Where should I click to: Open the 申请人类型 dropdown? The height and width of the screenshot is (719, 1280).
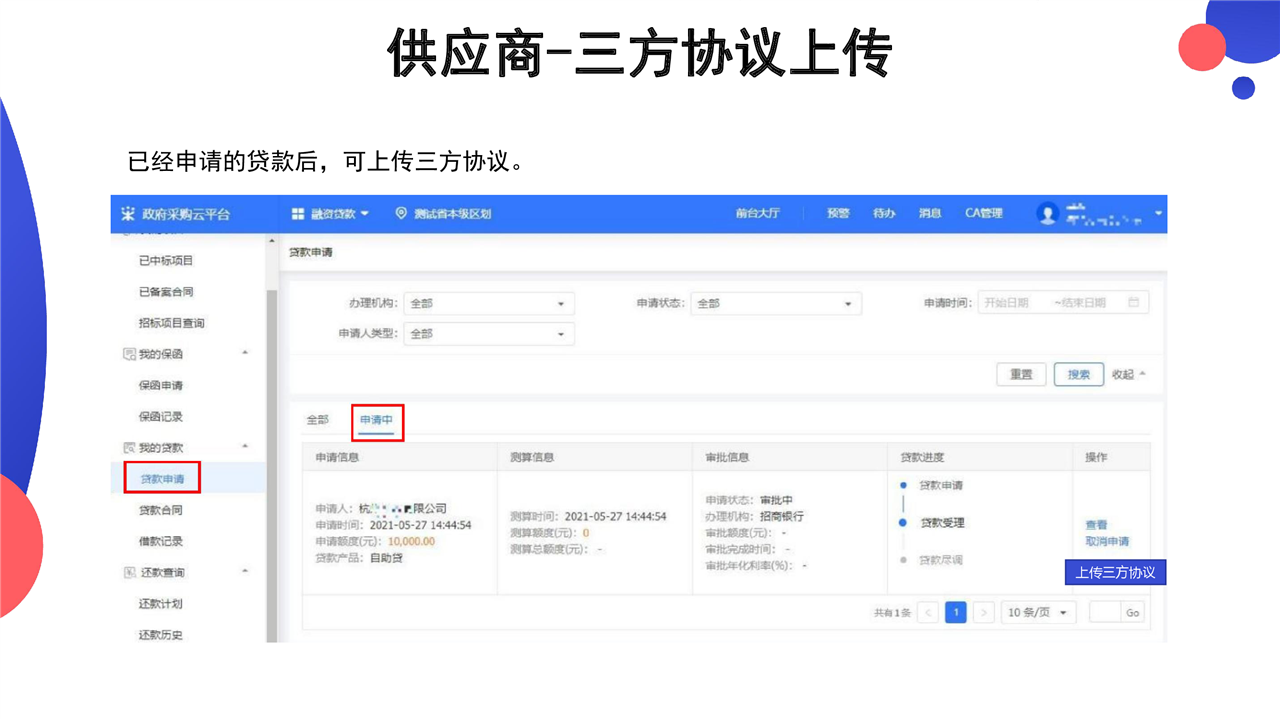tap(488, 334)
